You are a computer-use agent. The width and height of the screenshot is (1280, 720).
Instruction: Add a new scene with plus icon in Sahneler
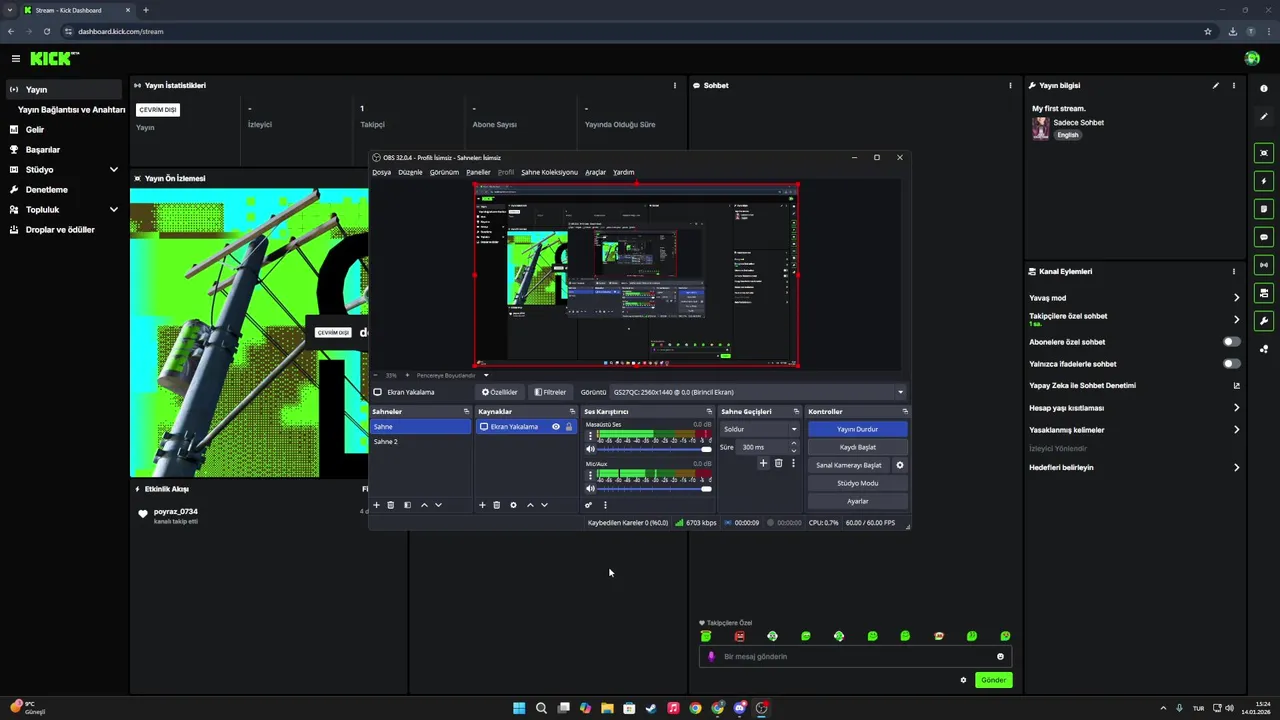pyautogui.click(x=376, y=505)
